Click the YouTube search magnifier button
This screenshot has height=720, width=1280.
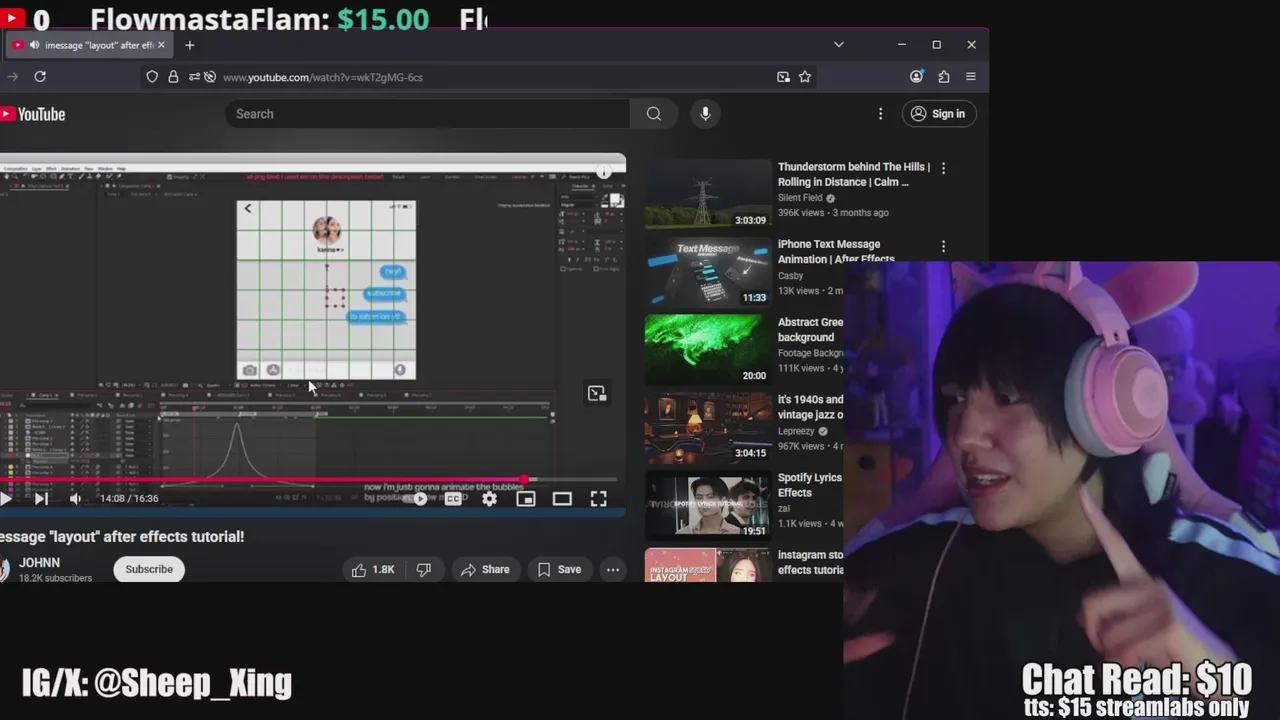(654, 114)
